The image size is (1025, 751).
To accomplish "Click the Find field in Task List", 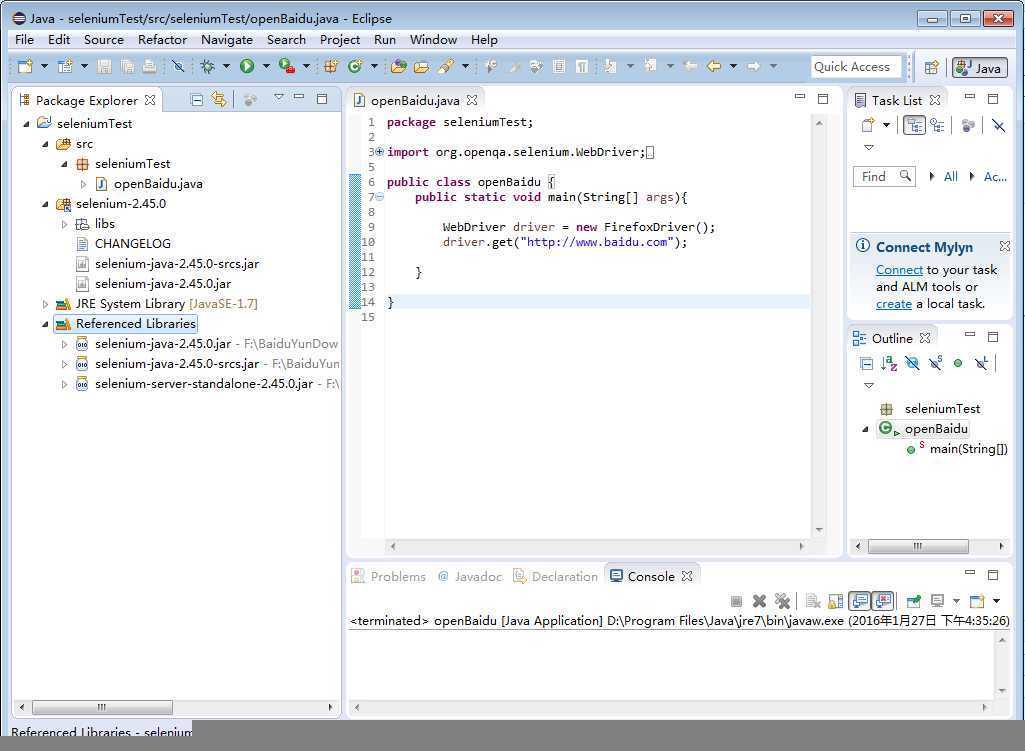I will (x=884, y=176).
